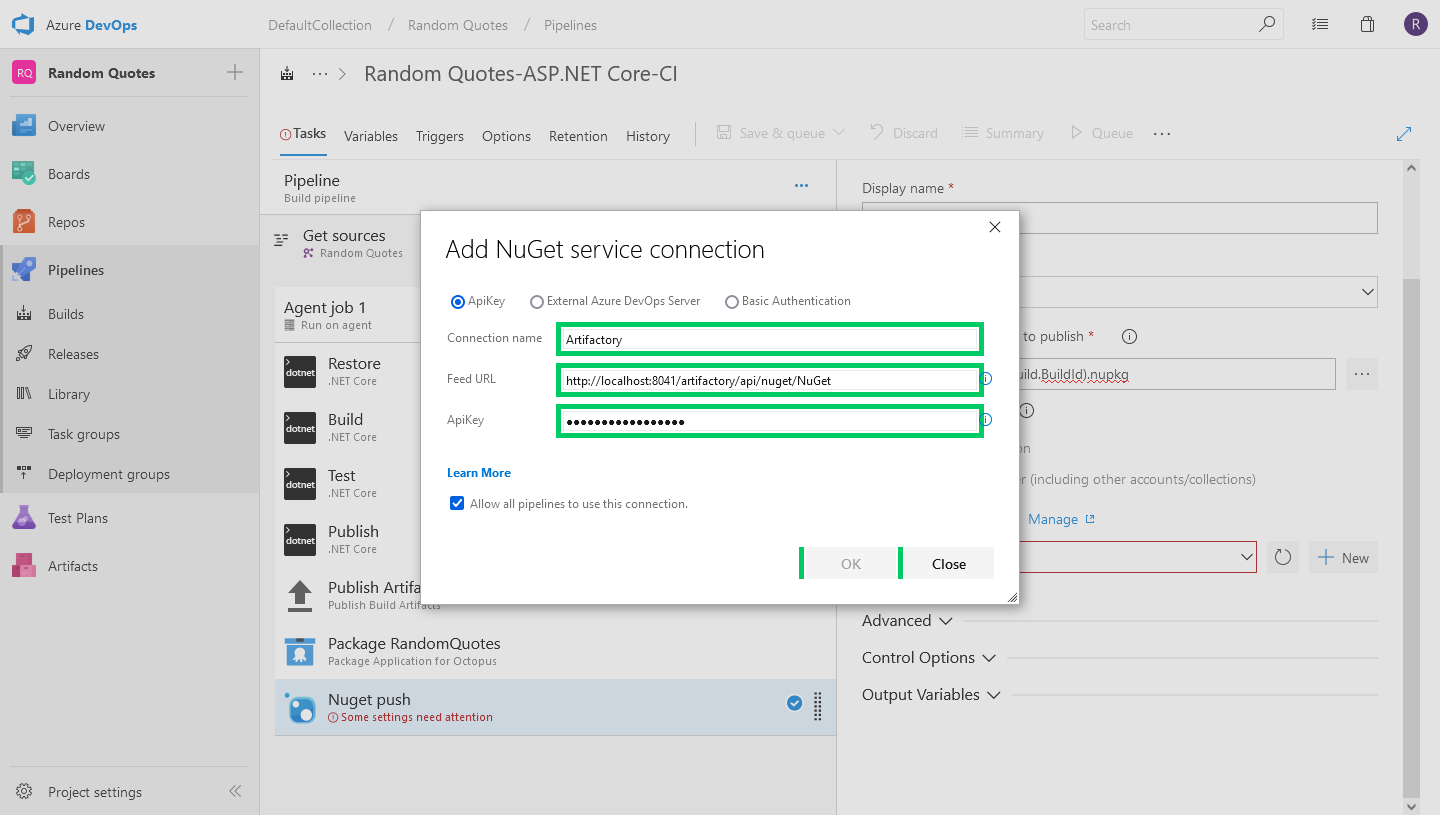
Task: Click the Azure DevOps logo icon
Action: point(23,25)
